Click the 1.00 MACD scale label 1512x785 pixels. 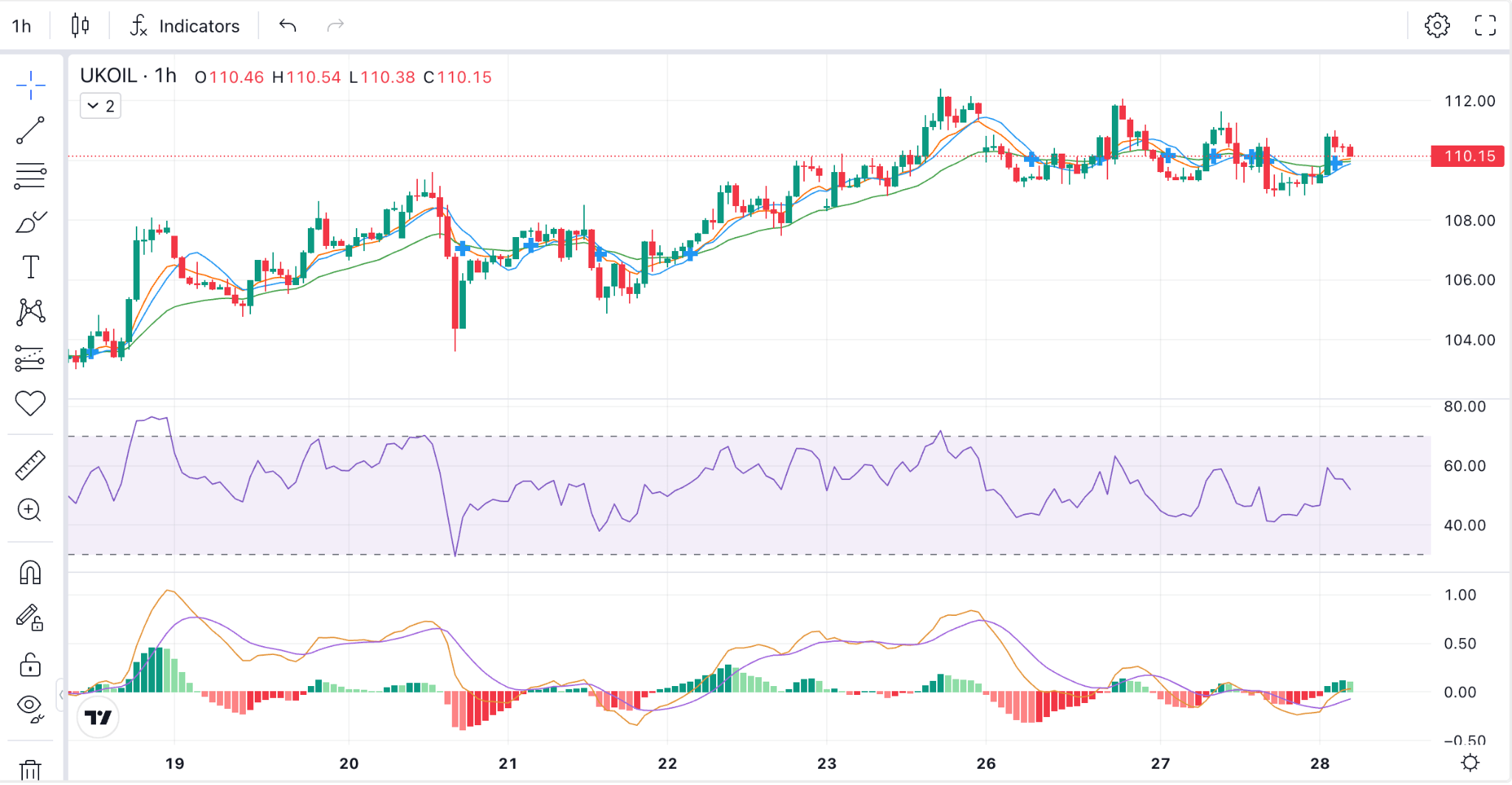[1460, 594]
